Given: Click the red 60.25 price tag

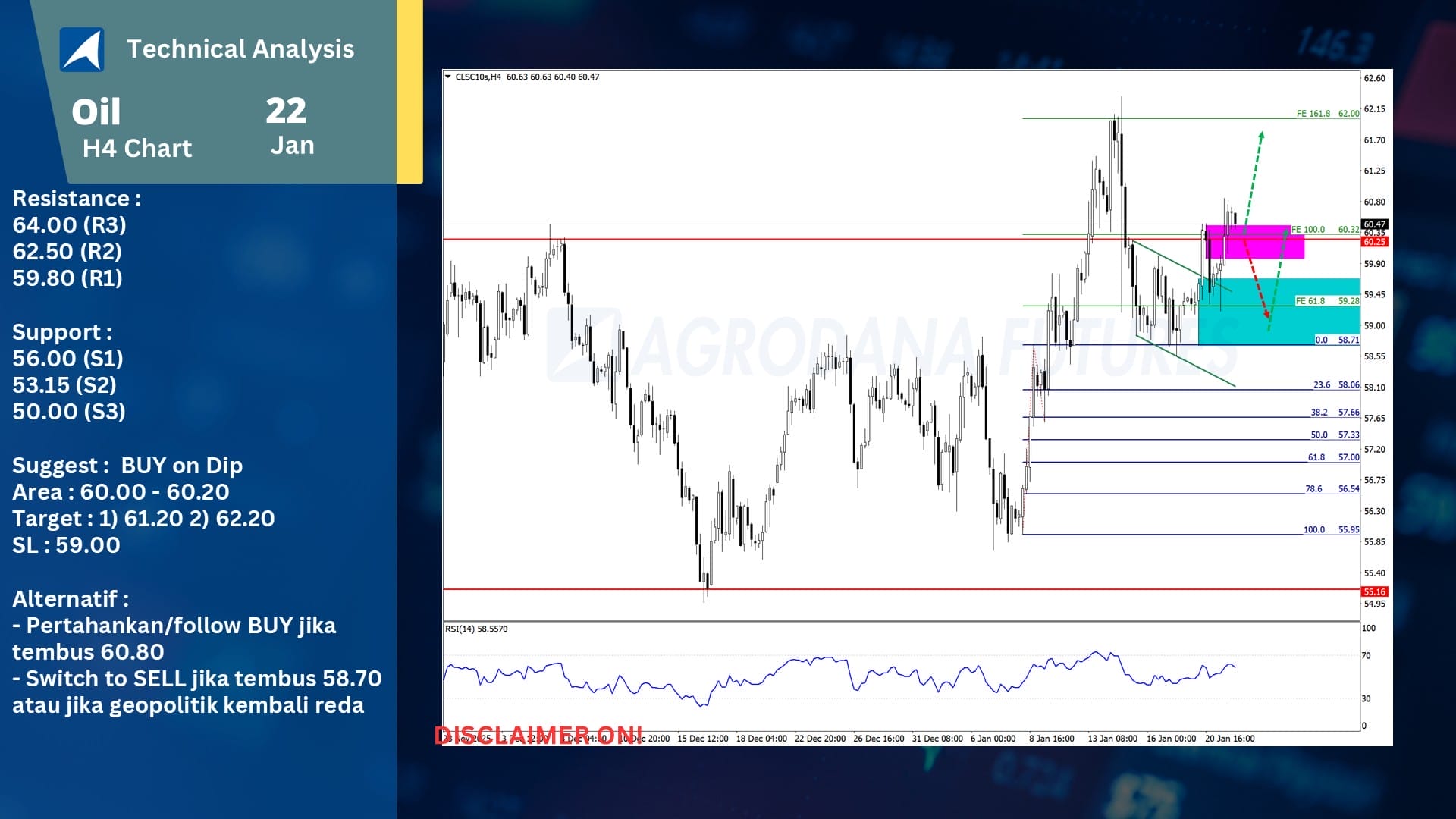Looking at the screenshot, I should (x=1374, y=242).
